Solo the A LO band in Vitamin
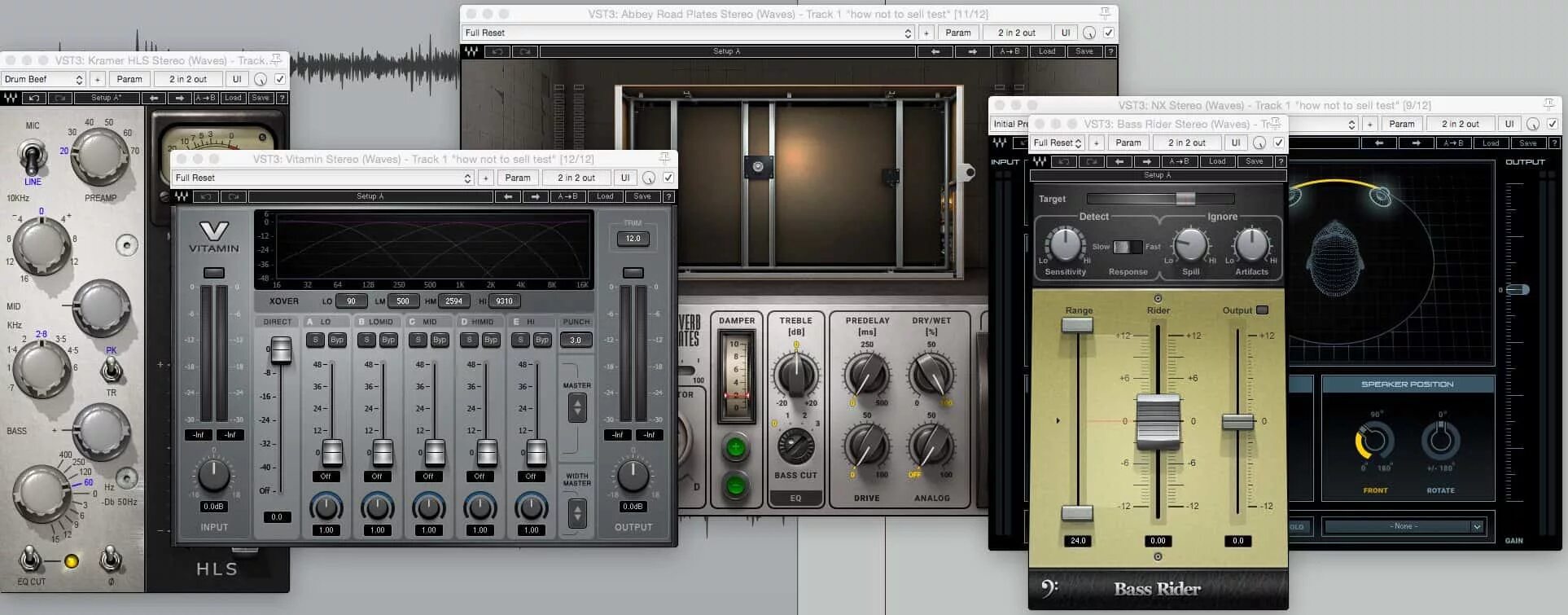Viewport: 1568px width, 615px height. point(316,340)
